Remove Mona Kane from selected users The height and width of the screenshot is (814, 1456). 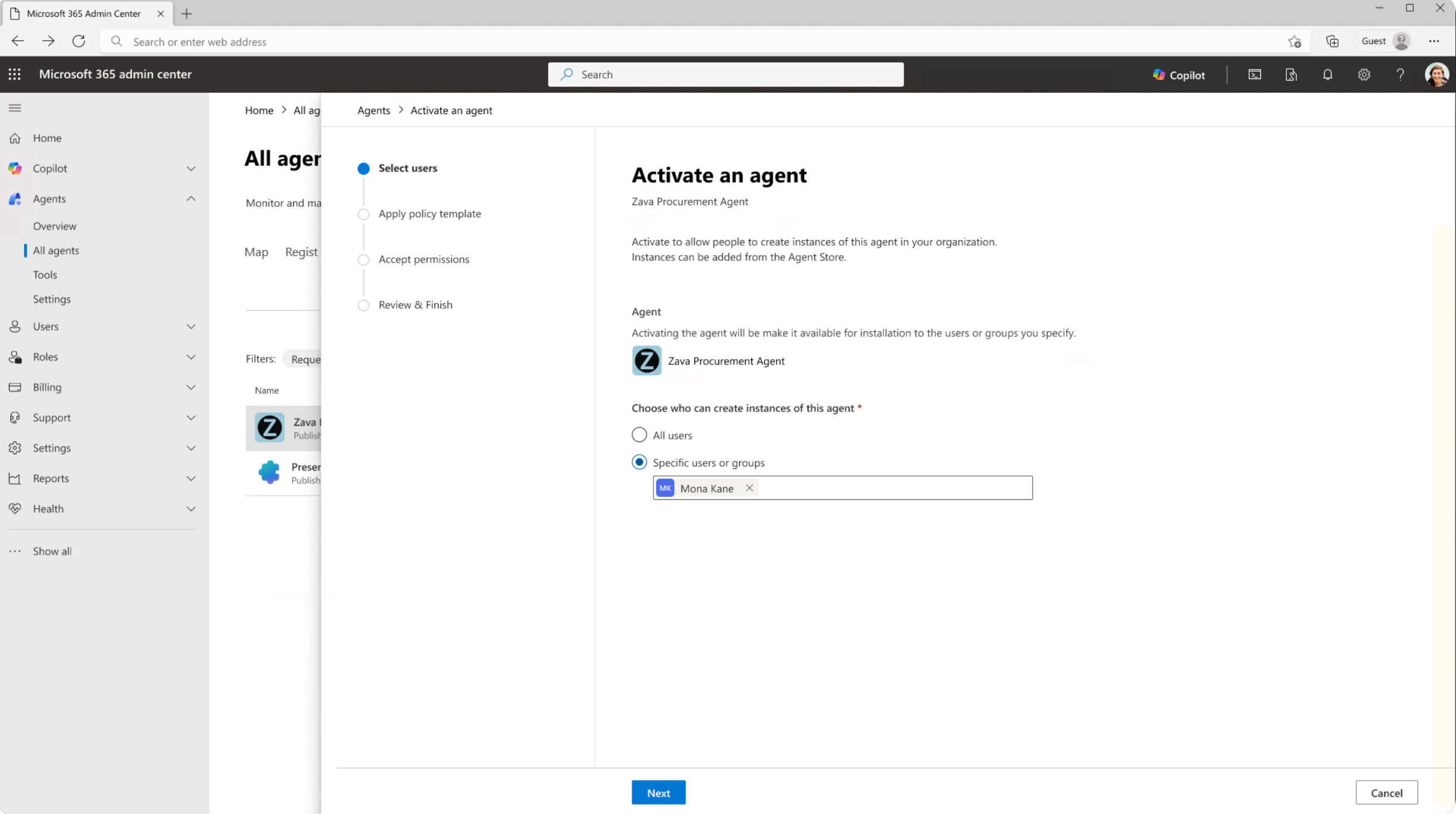click(750, 488)
